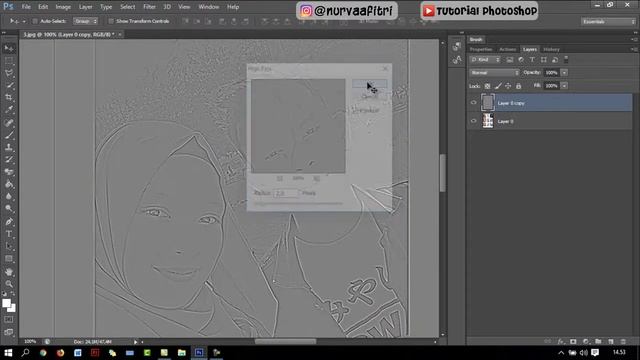Add a layer mask icon
This screenshot has height=360, width=640.
573,341
